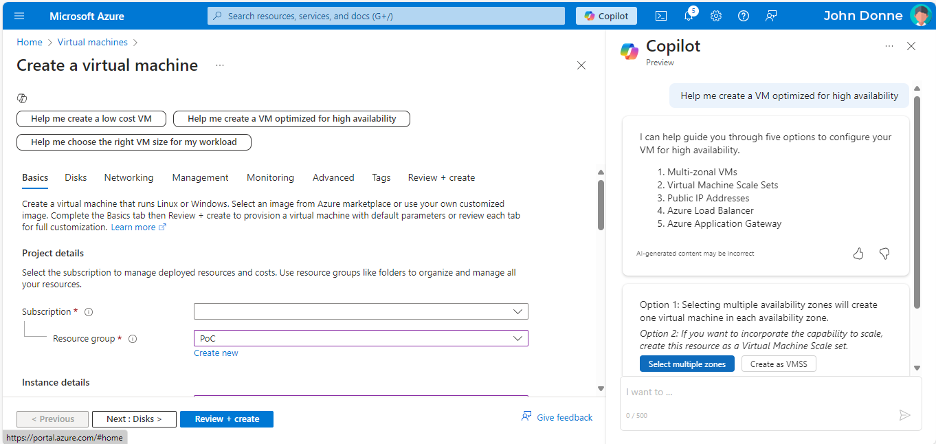Switch to the Review + create tab

442,178
